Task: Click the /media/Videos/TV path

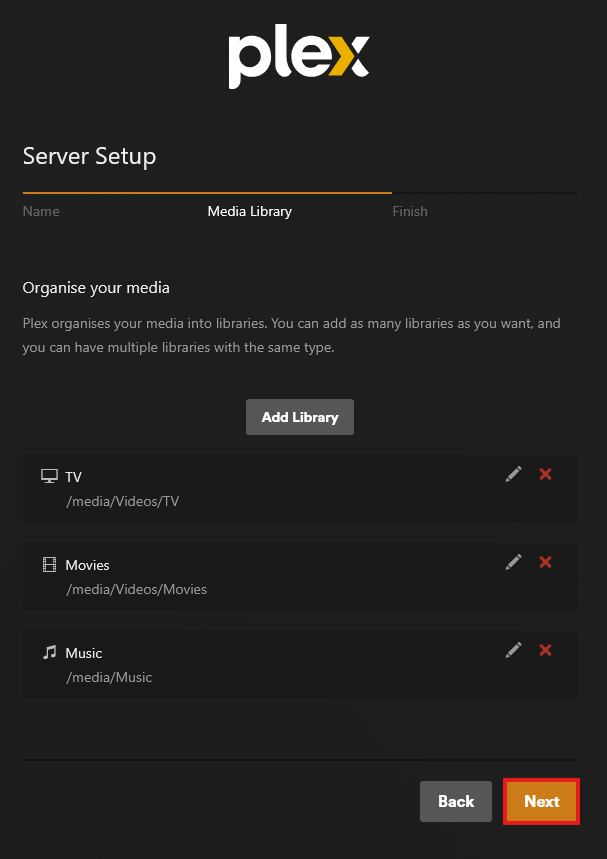Action: (x=123, y=501)
